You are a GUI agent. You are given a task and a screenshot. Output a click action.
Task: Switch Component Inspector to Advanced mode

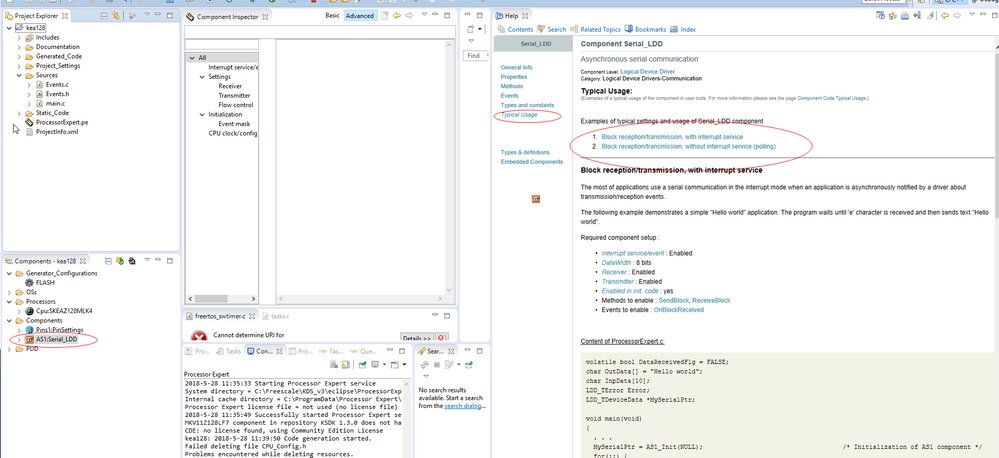click(360, 15)
